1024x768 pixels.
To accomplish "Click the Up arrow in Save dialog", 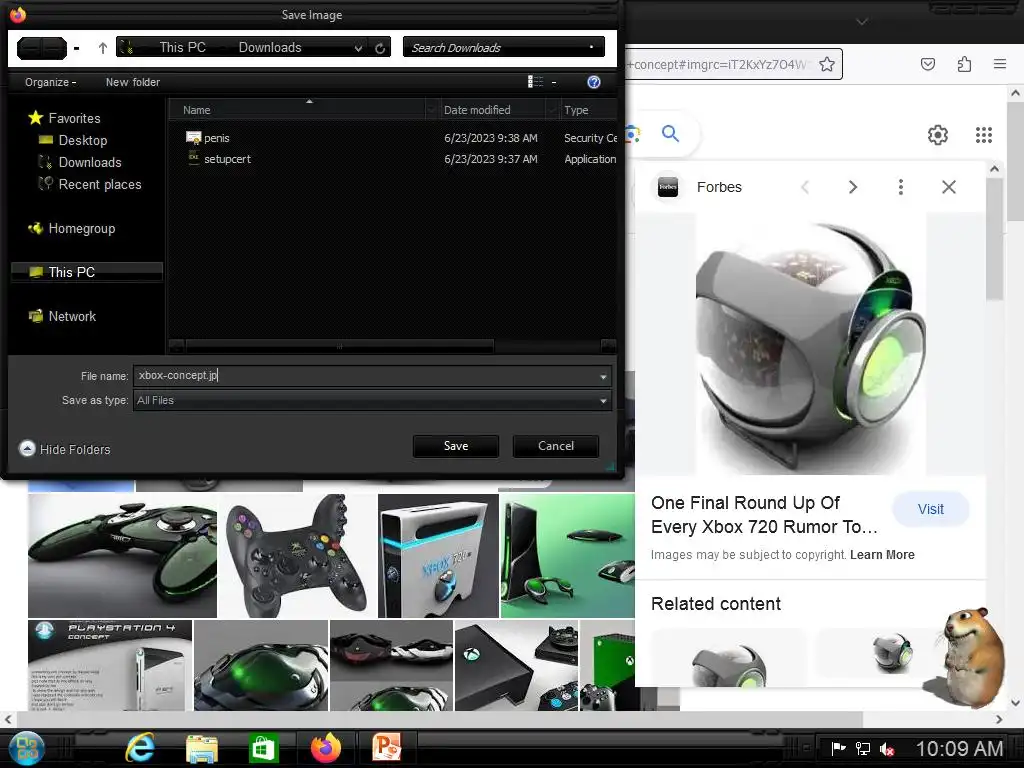I will (103, 48).
